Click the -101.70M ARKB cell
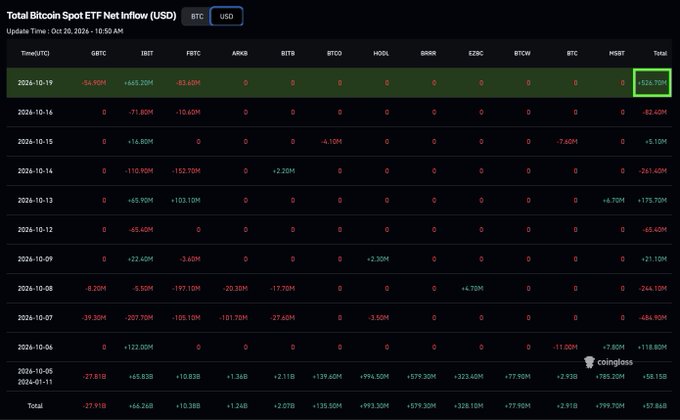Screen dimensions: 680x420 point(233,318)
